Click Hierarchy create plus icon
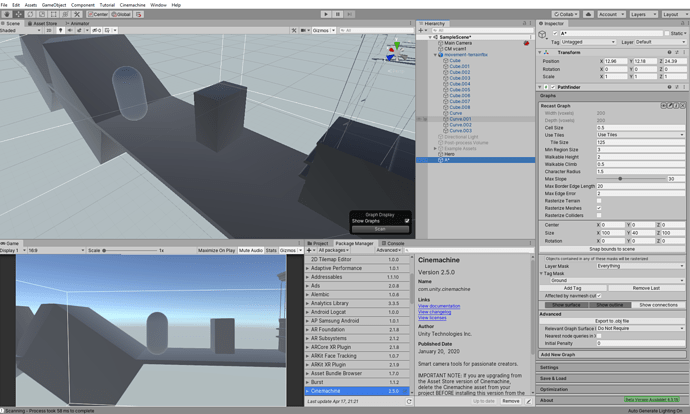Viewport: 690px width, 414px height. coord(421,30)
